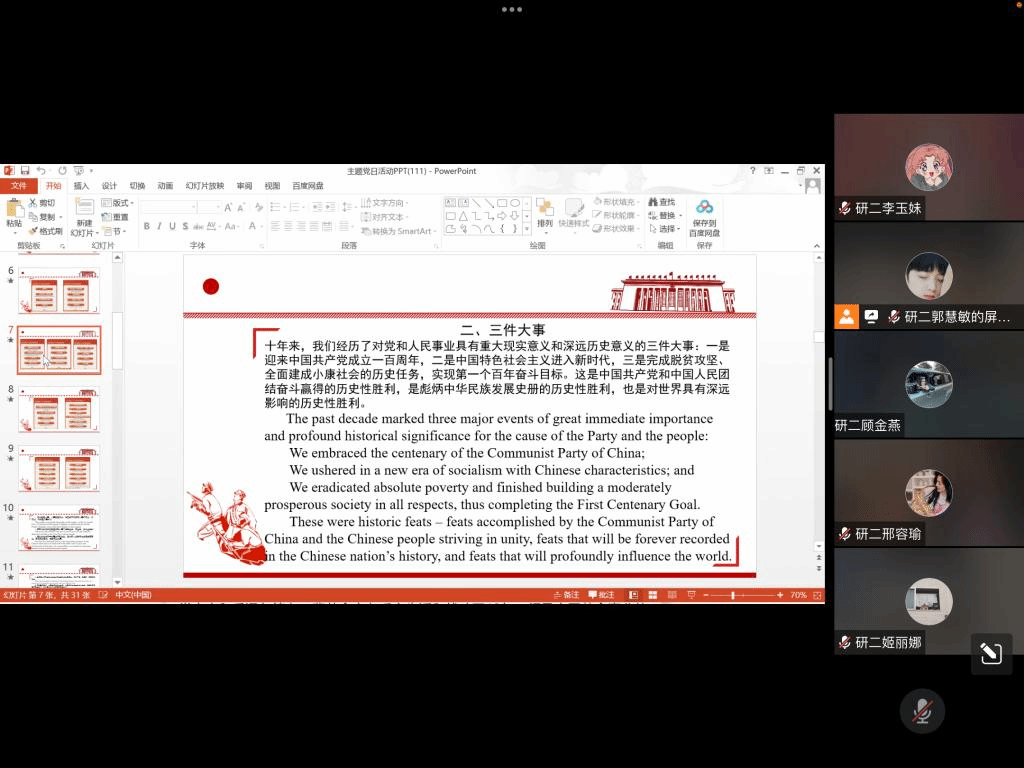This screenshot has height=768, width=1024.
Task: Open the Insert (插入) ribbon tab
Action: pyautogui.click(x=81, y=186)
